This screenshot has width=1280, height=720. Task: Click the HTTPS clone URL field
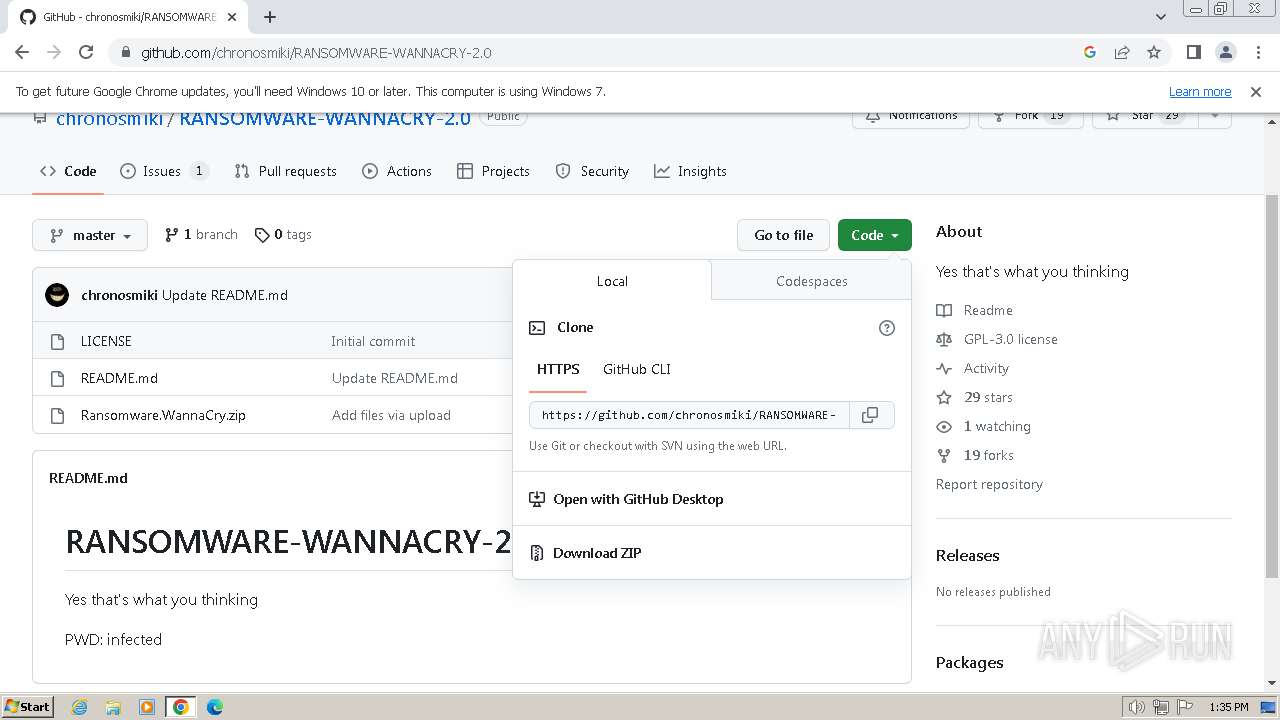coord(689,415)
